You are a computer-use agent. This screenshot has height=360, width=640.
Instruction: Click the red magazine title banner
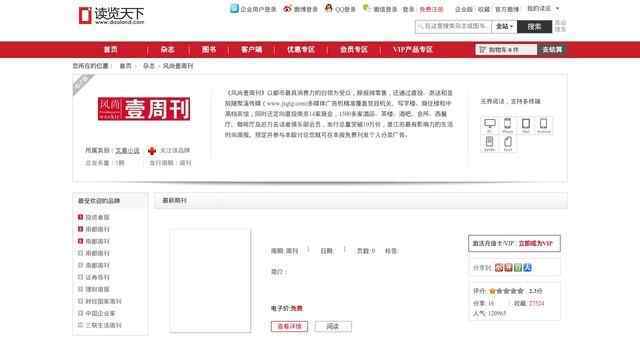point(144,109)
